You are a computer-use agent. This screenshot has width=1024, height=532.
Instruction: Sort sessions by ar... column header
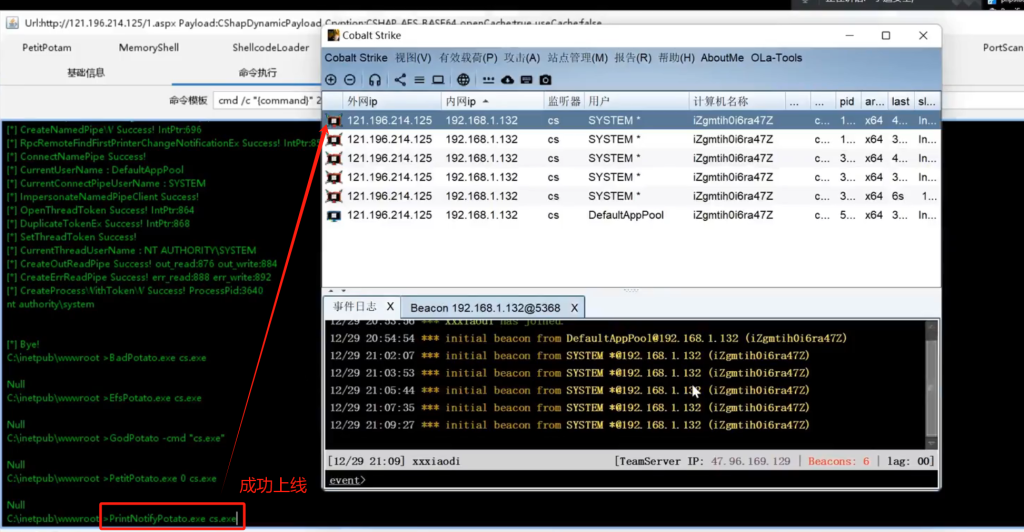(874, 101)
